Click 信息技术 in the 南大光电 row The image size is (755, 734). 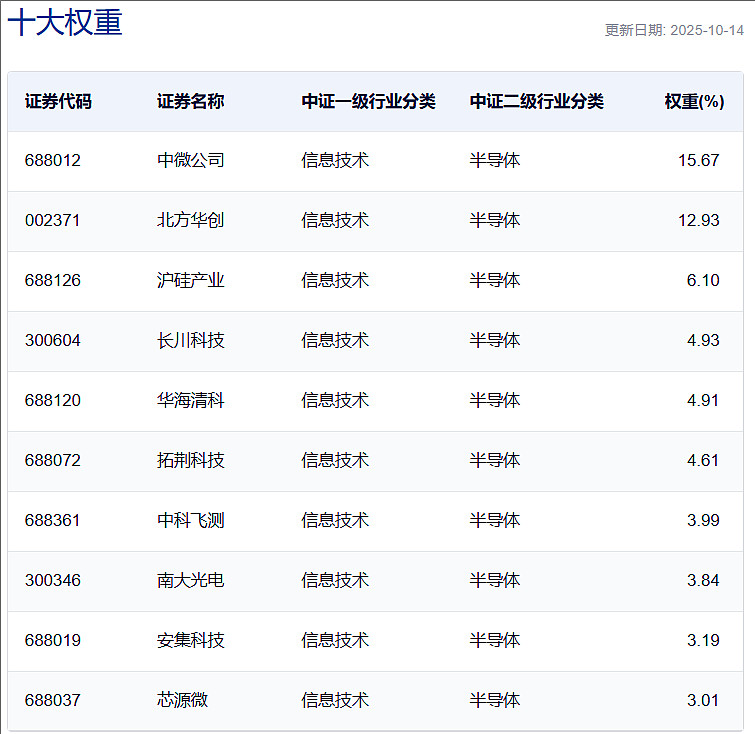335,580
